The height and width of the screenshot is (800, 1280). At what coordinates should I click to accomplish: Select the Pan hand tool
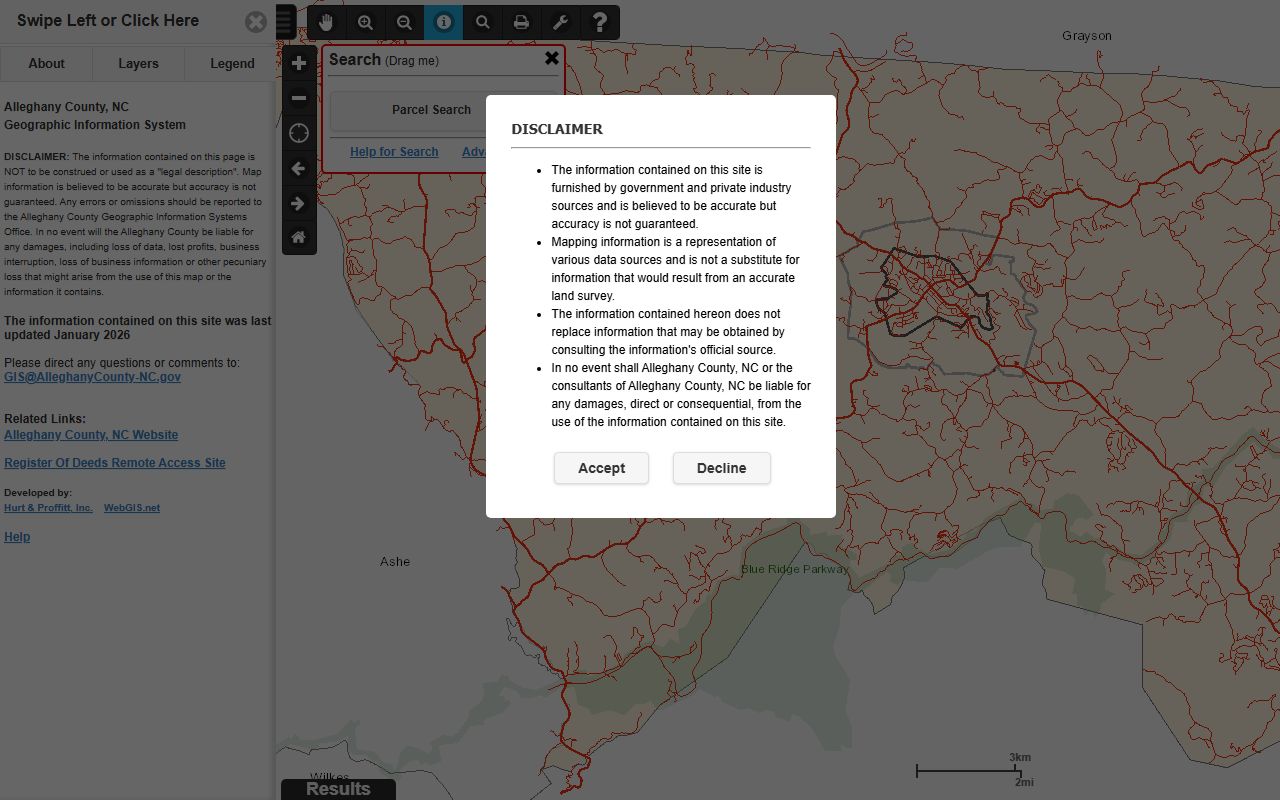click(x=327, y=22)
